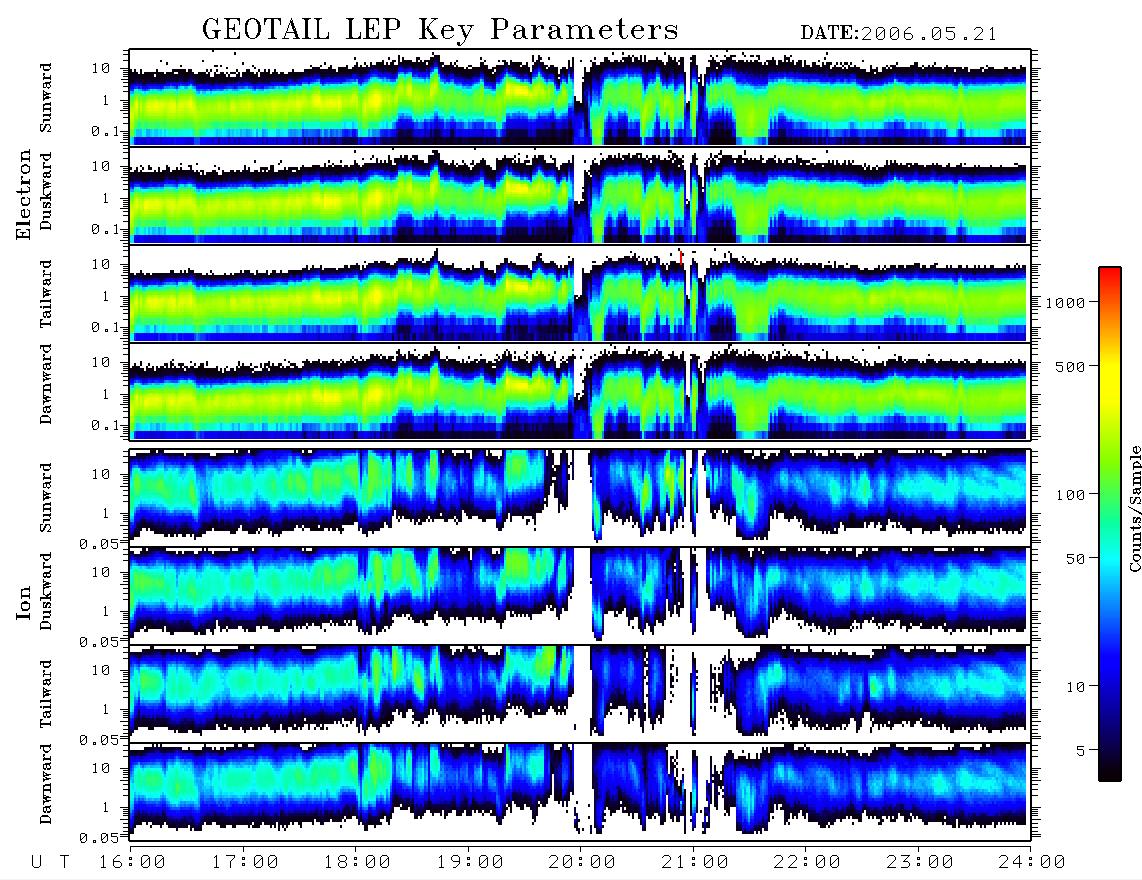Select the Electron "Sunward" panel label
This screenshot has height=880, width=1142.
pos(46,98)
